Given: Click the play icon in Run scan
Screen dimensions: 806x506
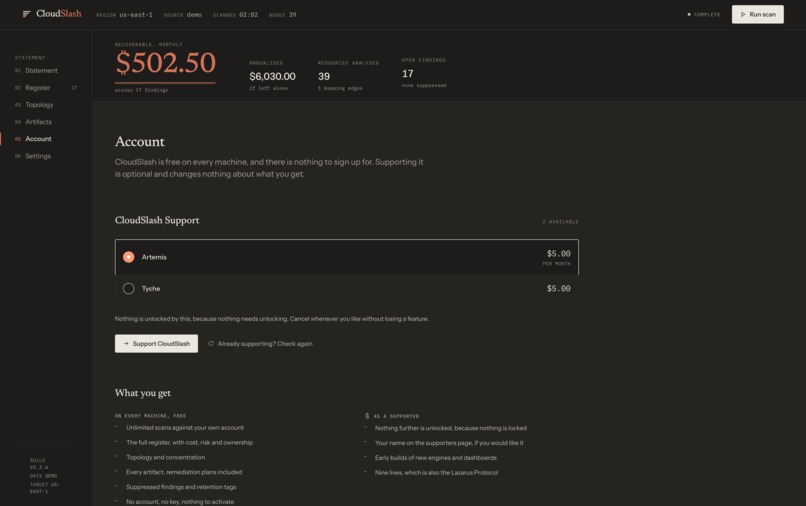Looking at the screenshot, I should 743,14.
